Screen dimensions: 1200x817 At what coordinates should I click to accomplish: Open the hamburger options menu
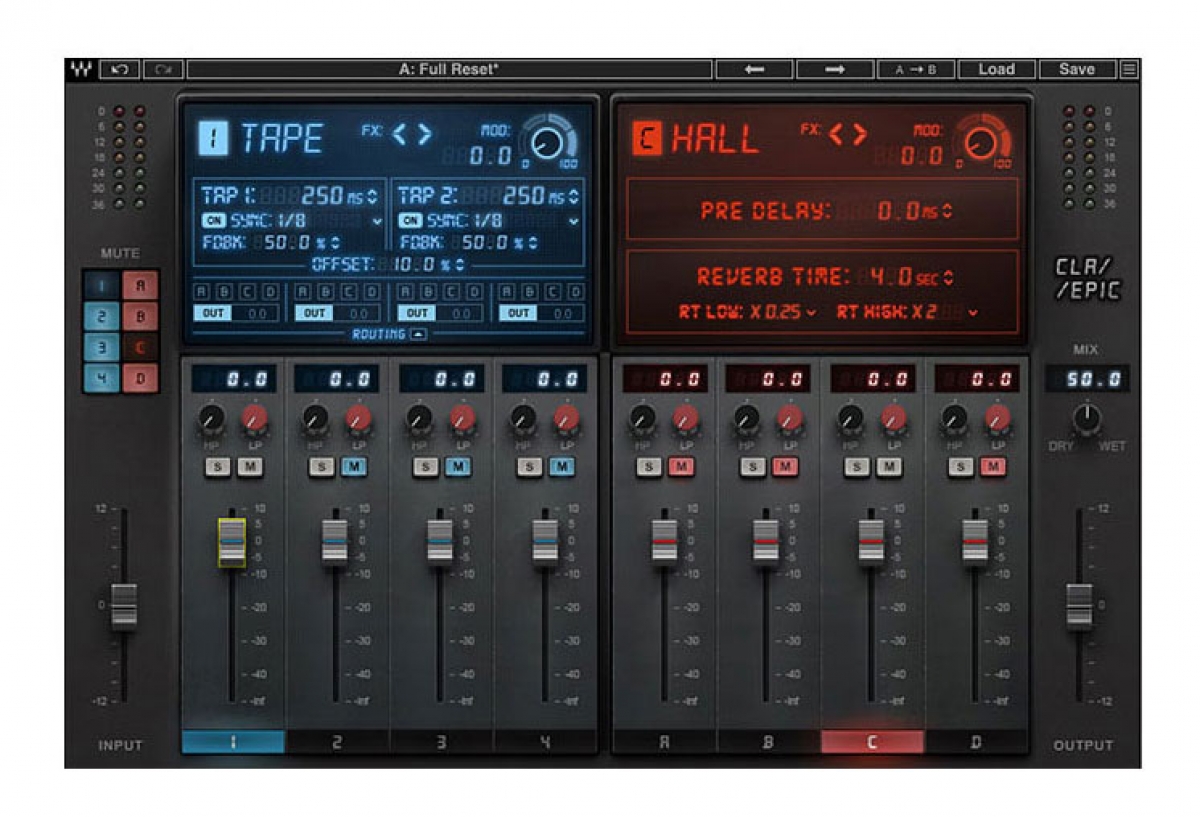coord(1129,69)
